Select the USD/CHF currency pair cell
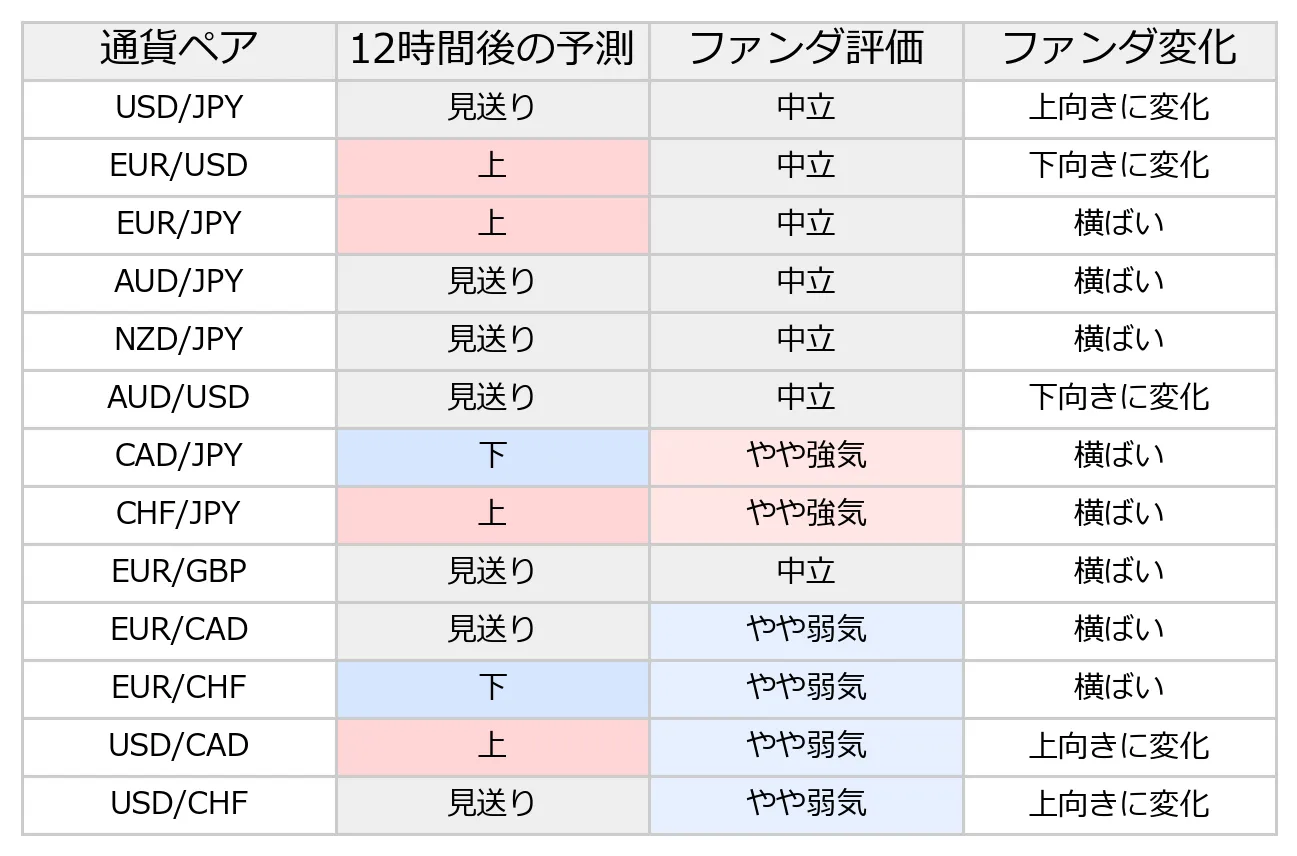This screenshot has height=856, width=1297. coord(179,803)
